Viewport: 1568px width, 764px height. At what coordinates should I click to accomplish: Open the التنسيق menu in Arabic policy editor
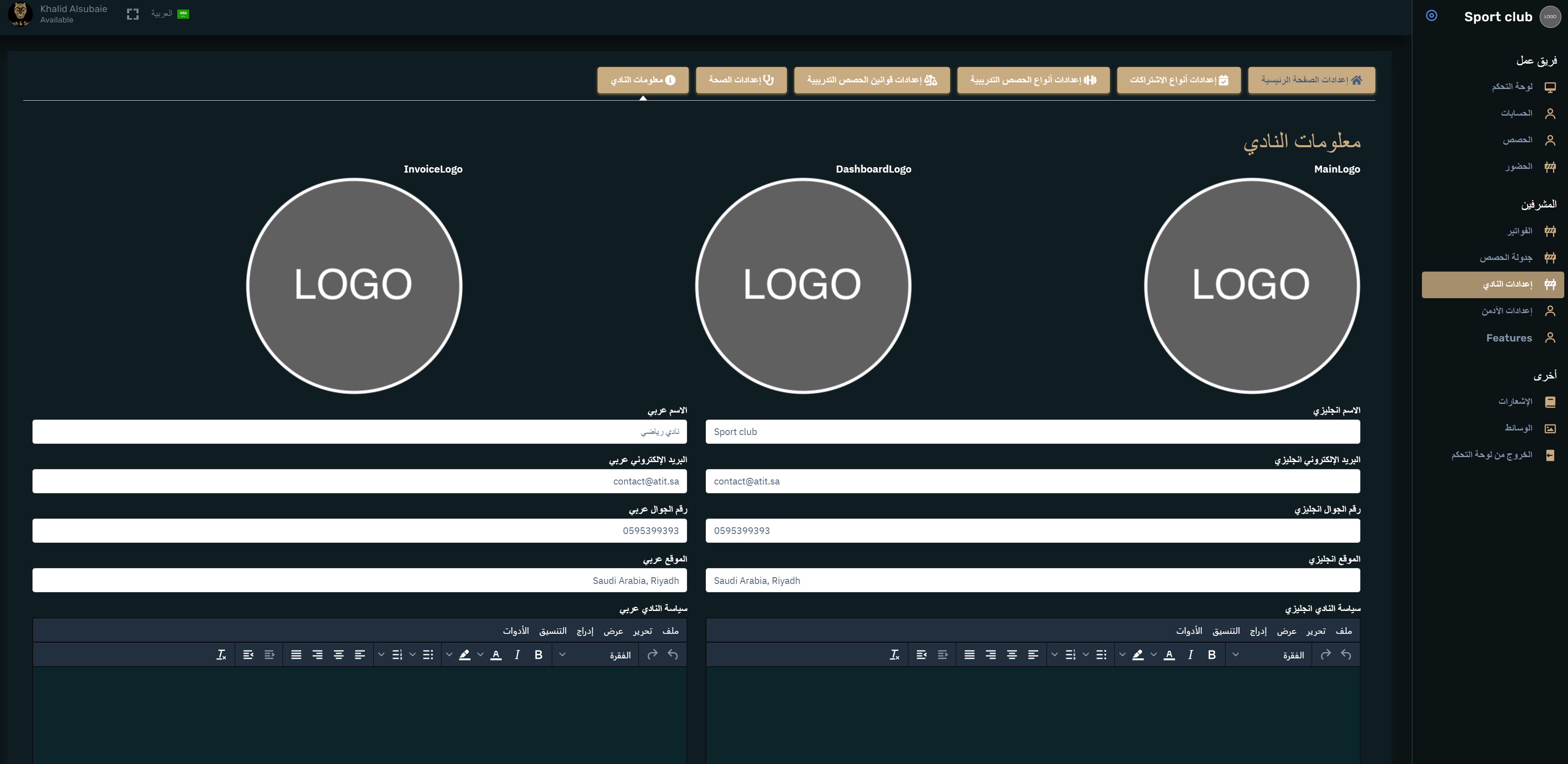pos(552,631)
